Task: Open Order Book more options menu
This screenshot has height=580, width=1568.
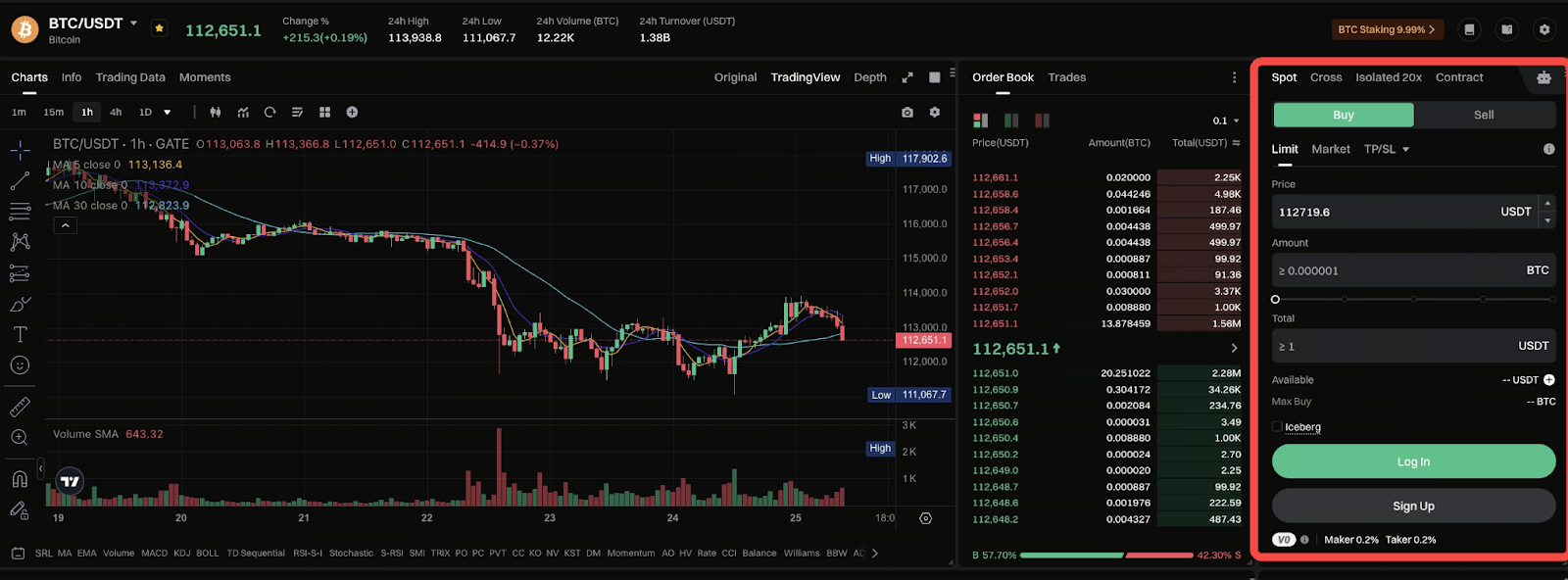Action: tap(1234, 77)
